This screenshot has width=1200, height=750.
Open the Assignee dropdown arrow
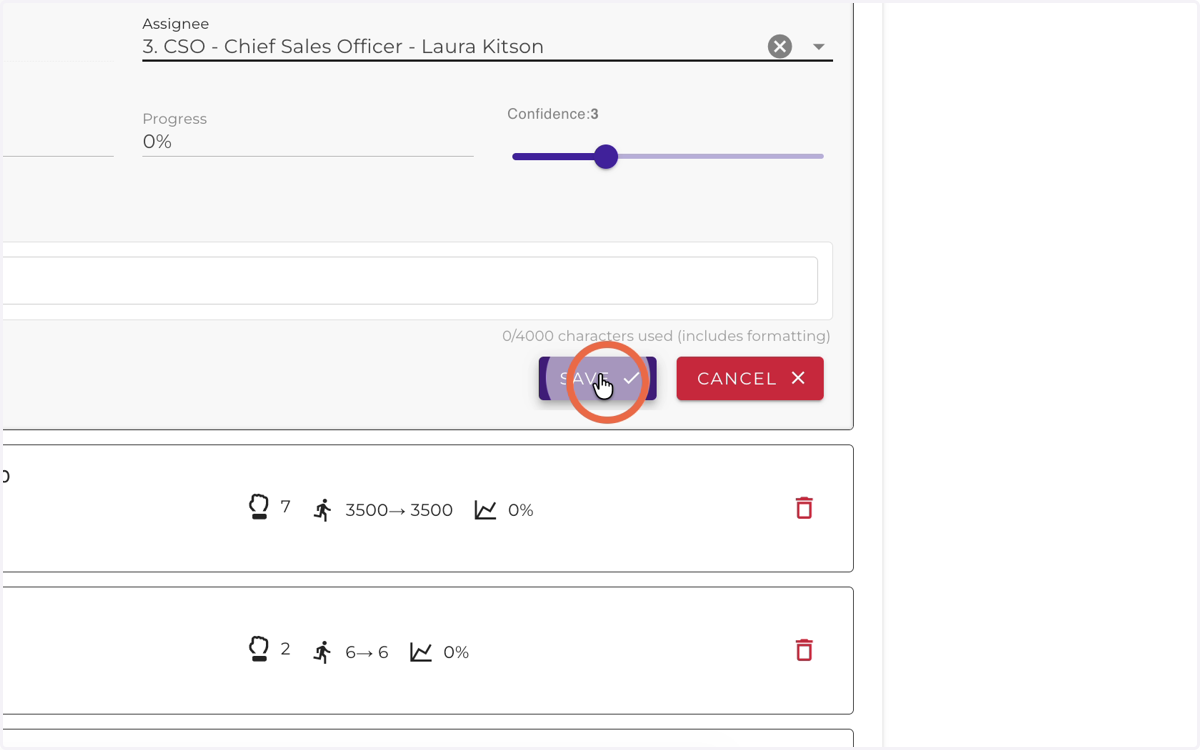click(819, 47)
